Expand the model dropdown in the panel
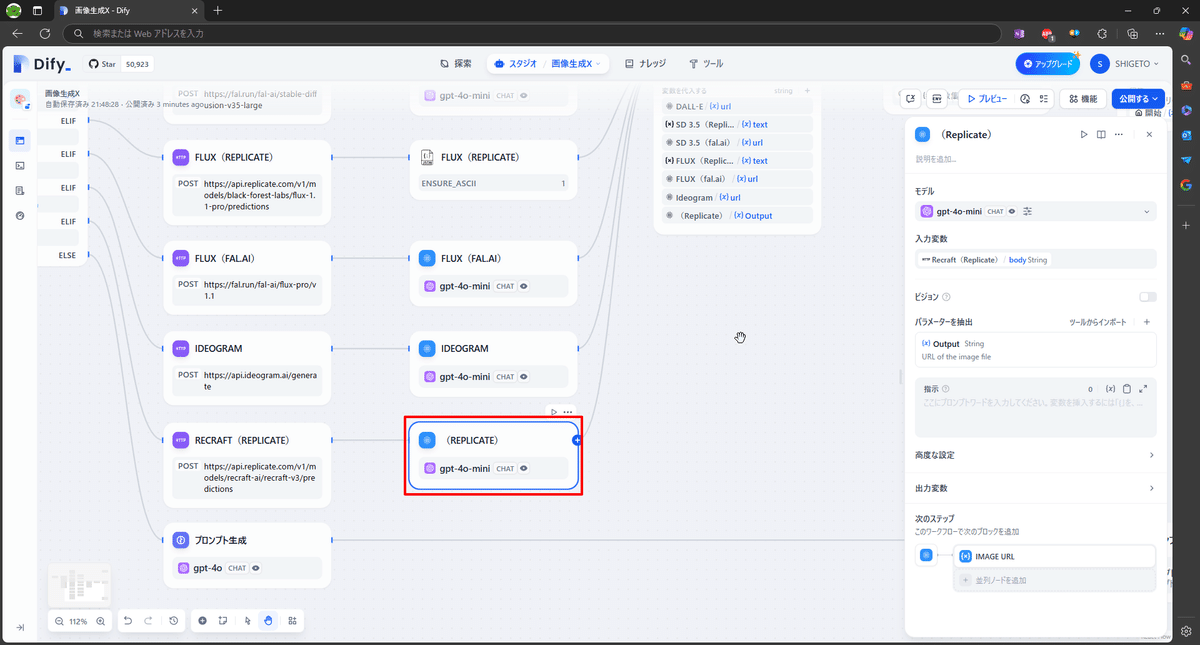The image size is (1200, 645). (1146, 211)
